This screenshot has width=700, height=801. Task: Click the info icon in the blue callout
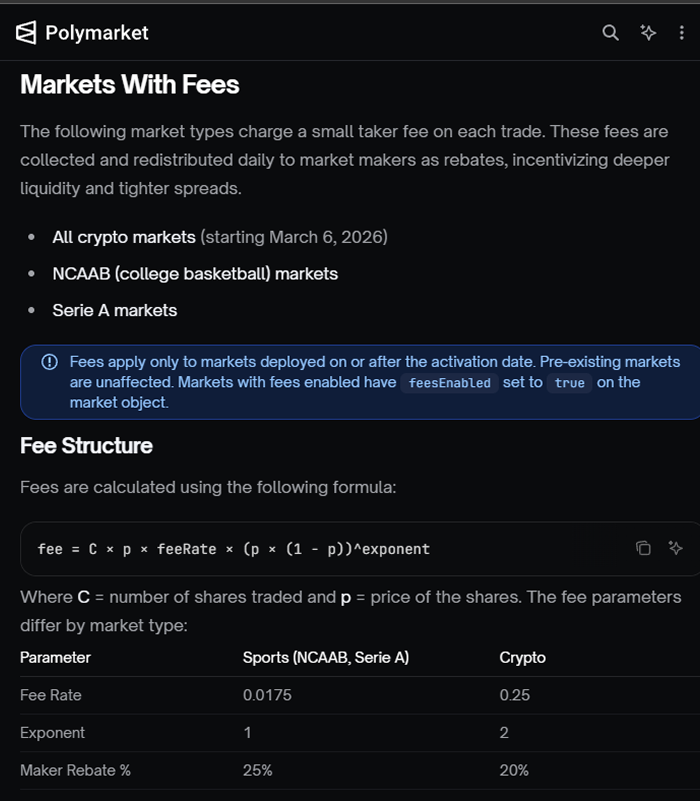coord(49,362)
